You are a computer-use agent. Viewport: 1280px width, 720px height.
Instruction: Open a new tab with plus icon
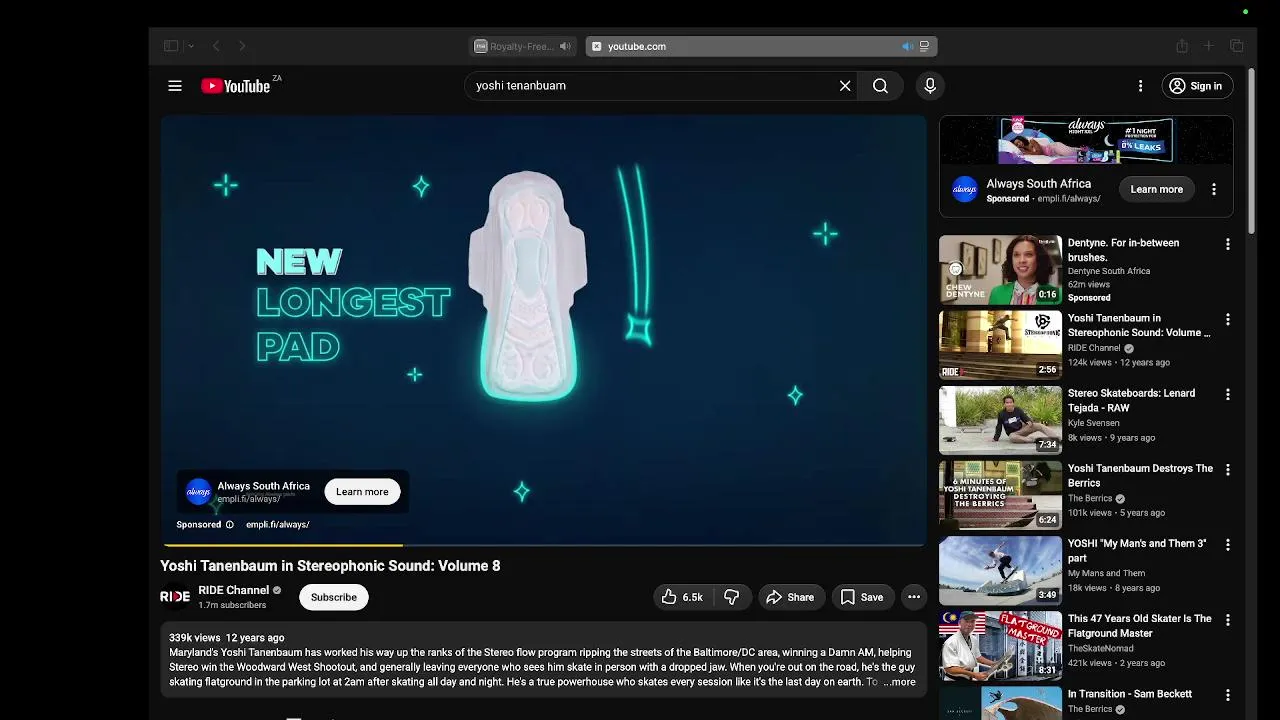[x=1208, y=46]
